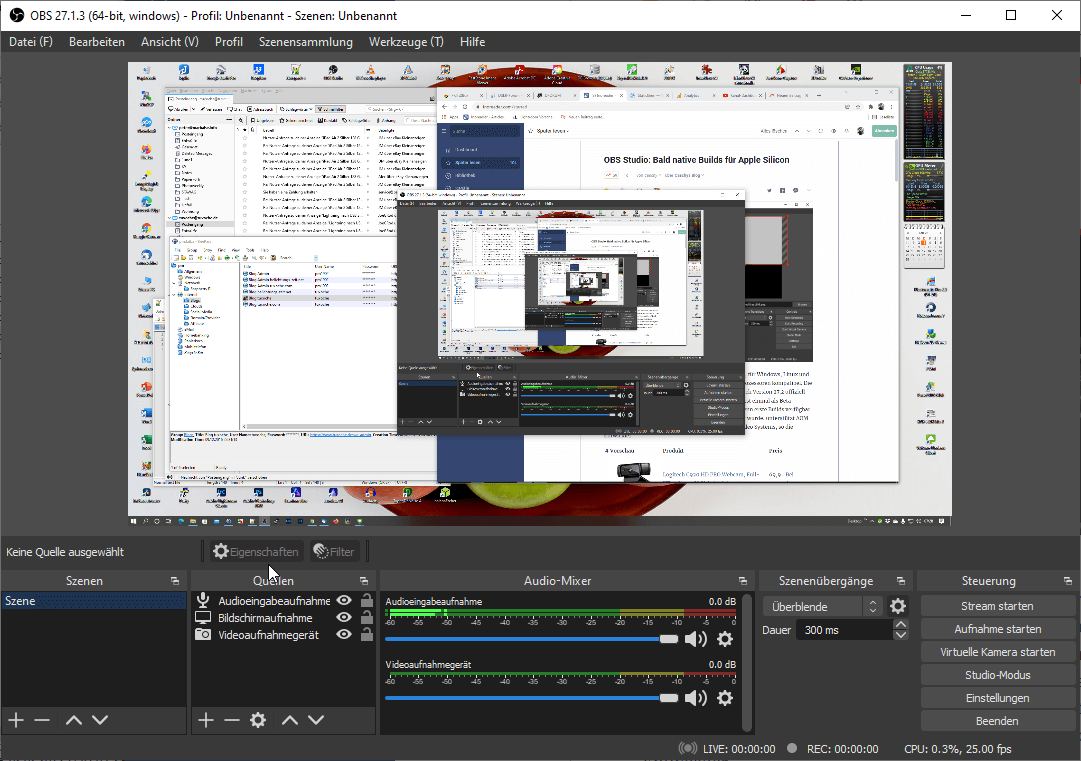Start recording with Aufnahme starten

pyautogui.click(x=998, y=629)
